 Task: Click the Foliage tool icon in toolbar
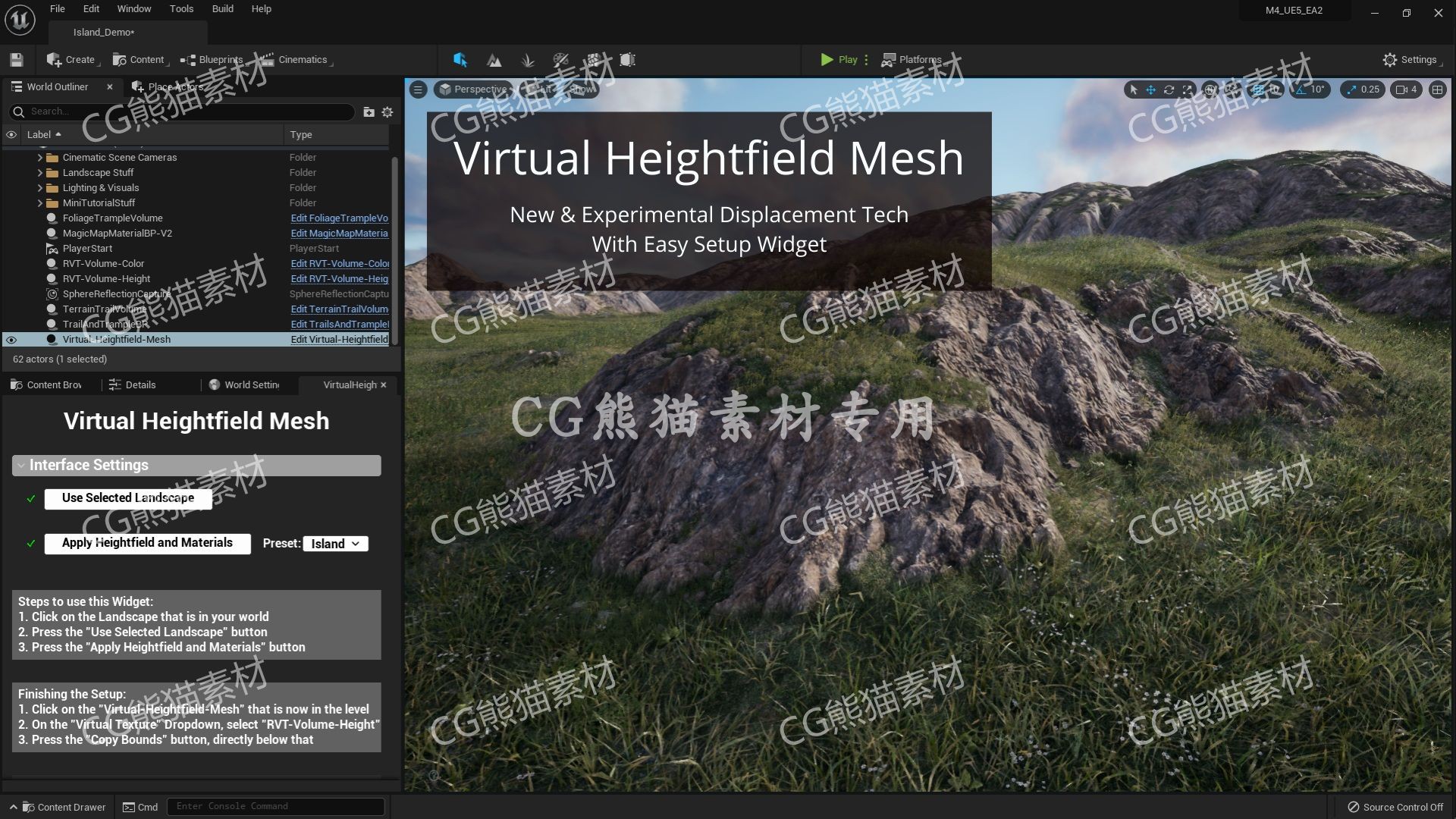pos(527,59)
